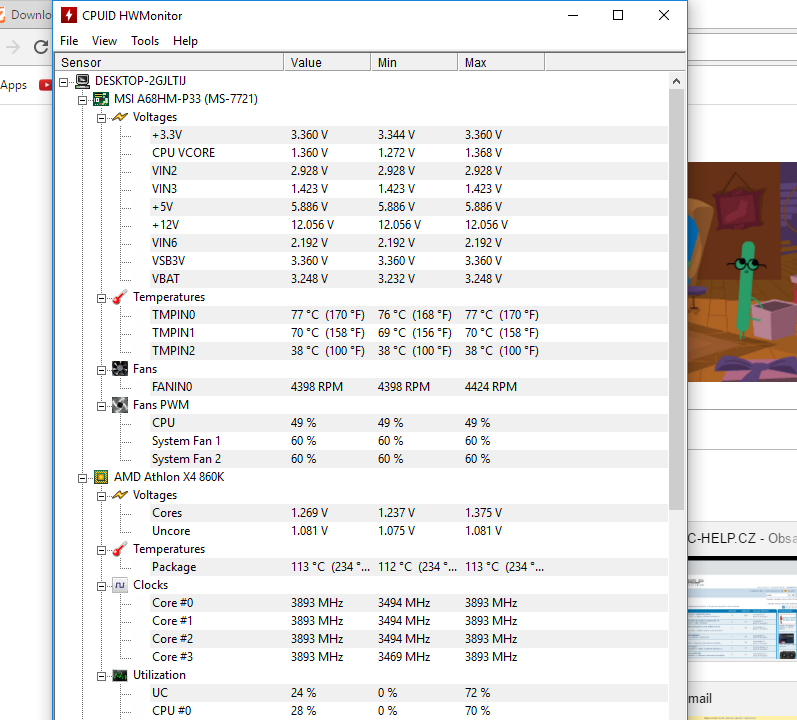Collapse the Athlon Voltages group
Screen dimensions: 797x720
(x=102, y=496)
